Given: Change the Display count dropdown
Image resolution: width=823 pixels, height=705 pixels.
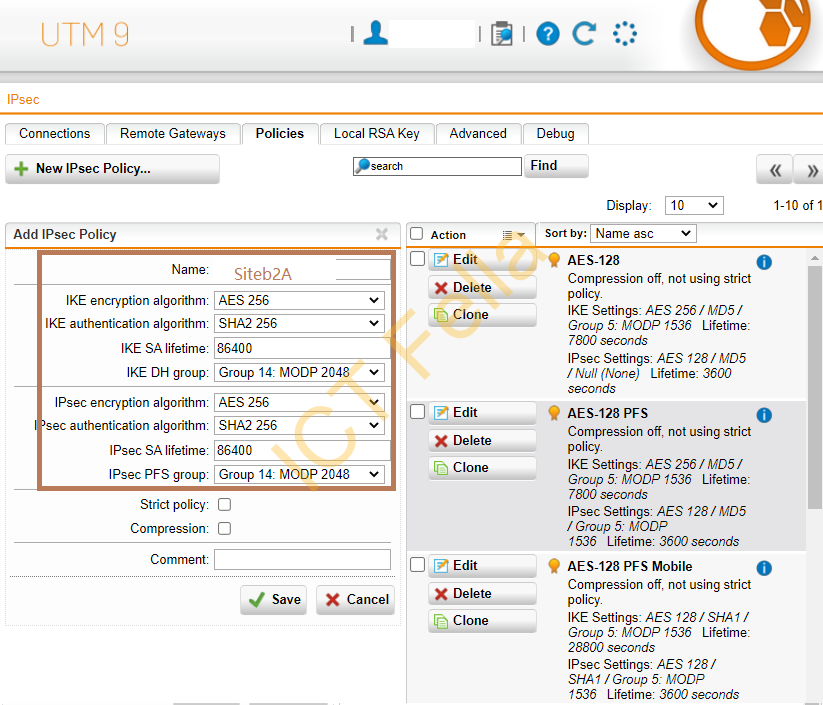Looking at the screenshot, I should [x=694, y=205].
